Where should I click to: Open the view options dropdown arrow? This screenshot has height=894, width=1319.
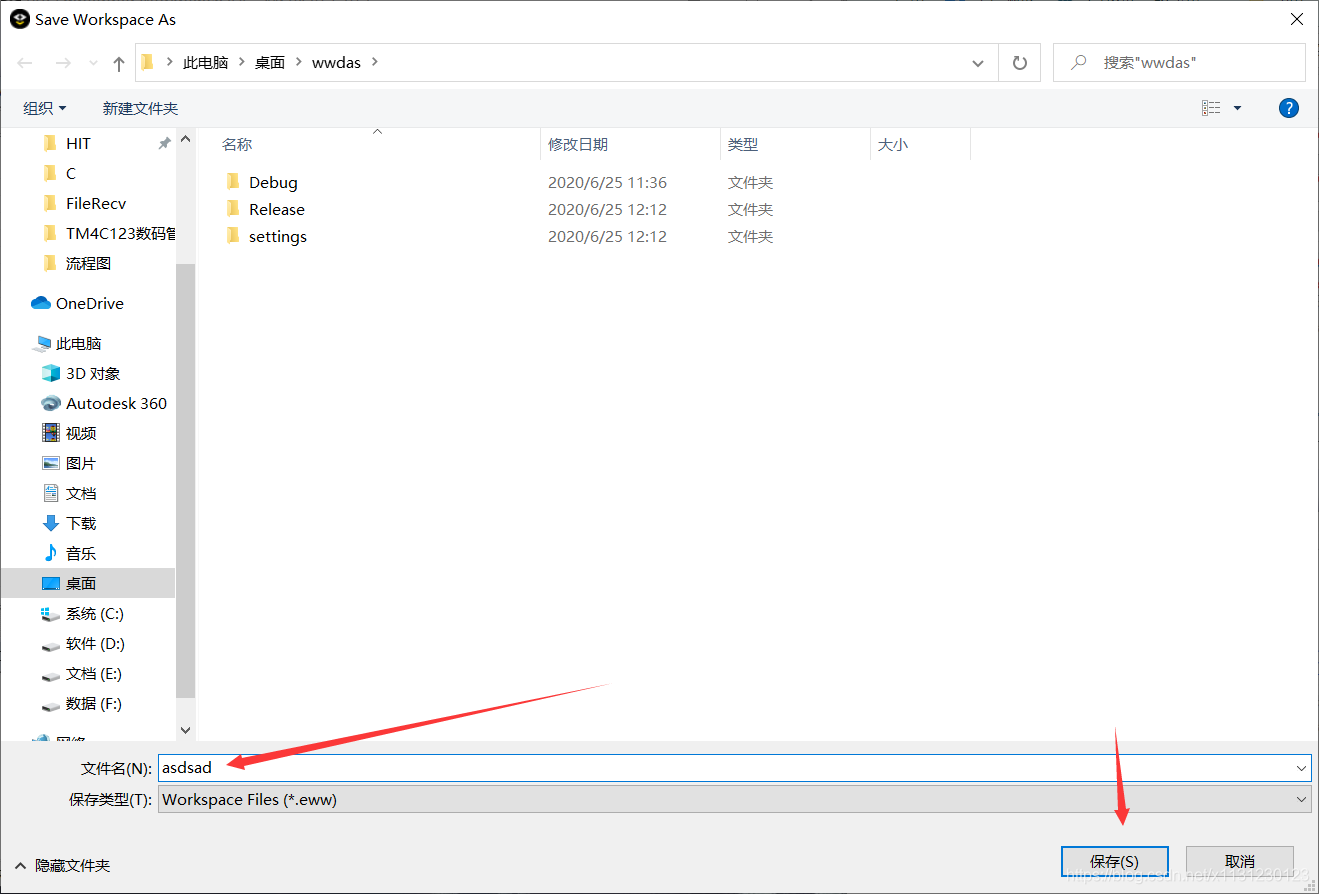(x=1237, y=108)
